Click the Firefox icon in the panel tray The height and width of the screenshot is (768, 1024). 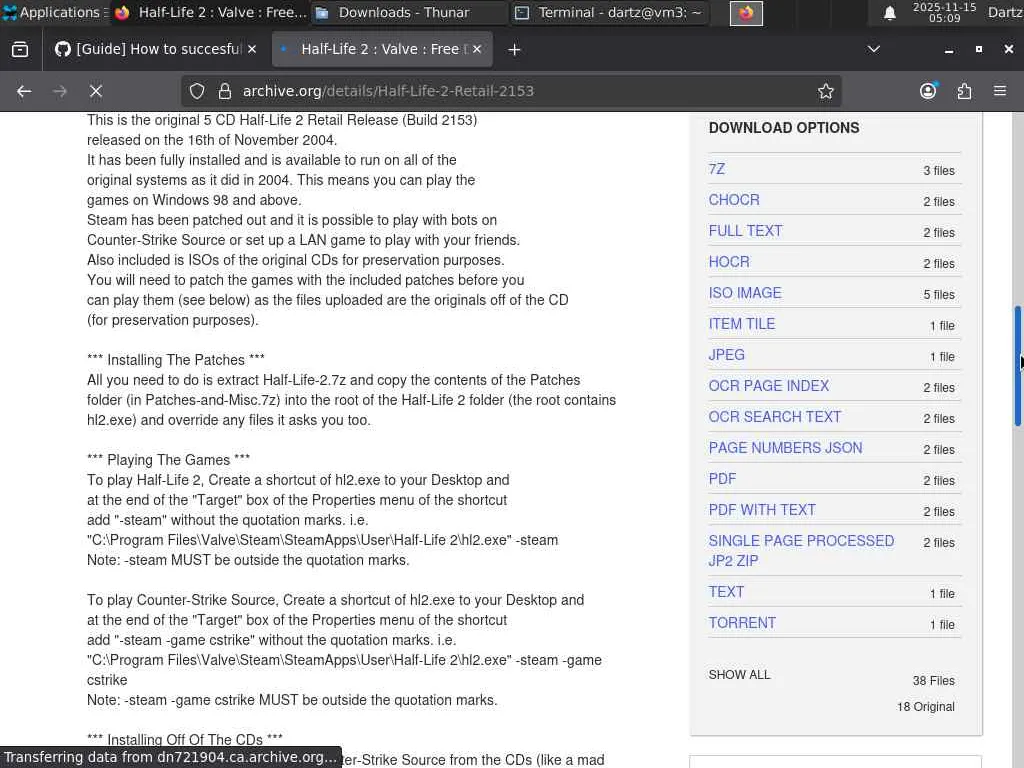pos(746,13)
